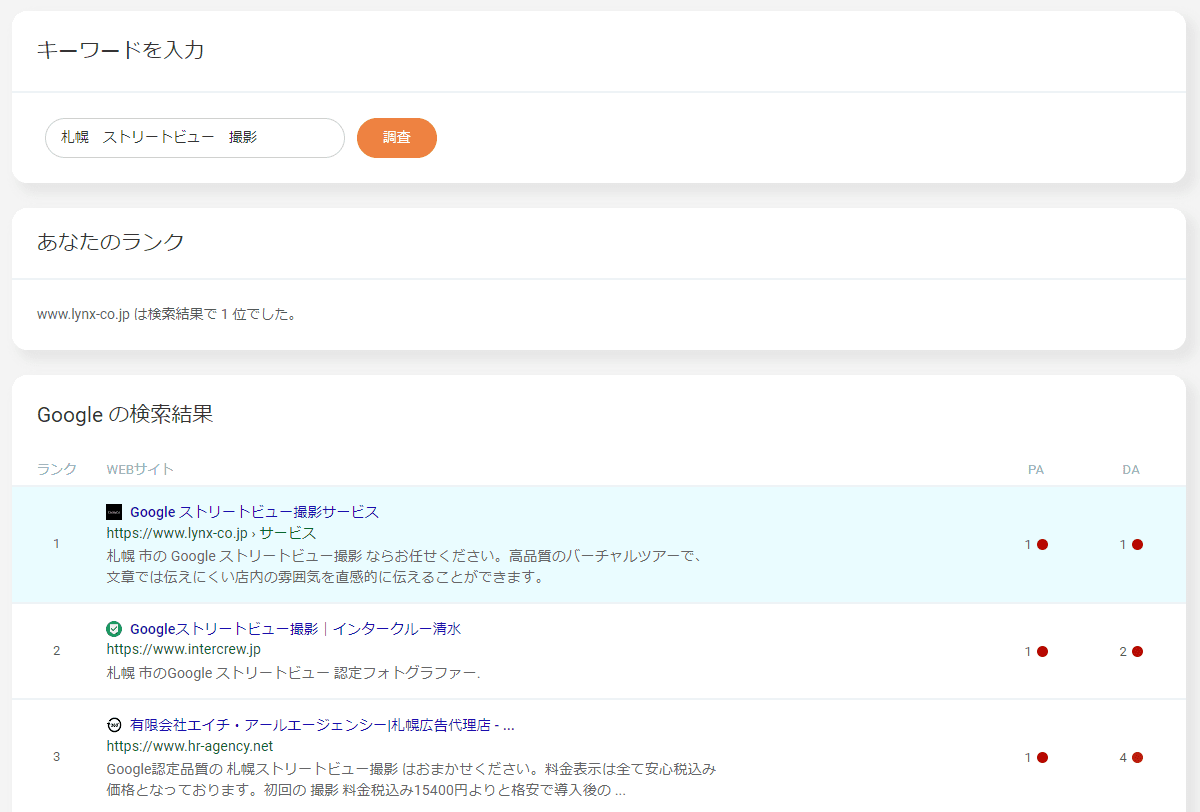This screenshot has height=812, width=1200.
Task: Click the Google の検索結果 heading
Action: coord(125,414)
